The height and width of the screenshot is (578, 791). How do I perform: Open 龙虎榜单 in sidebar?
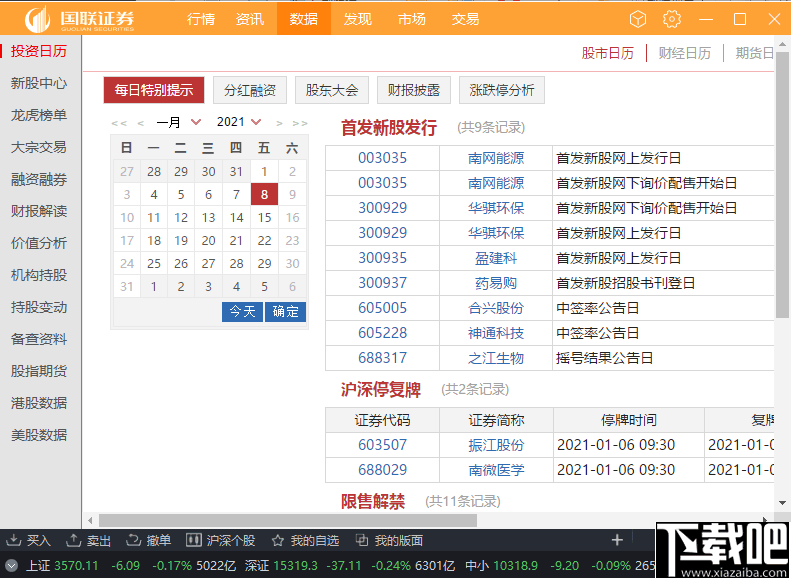[x=39, y=115]
